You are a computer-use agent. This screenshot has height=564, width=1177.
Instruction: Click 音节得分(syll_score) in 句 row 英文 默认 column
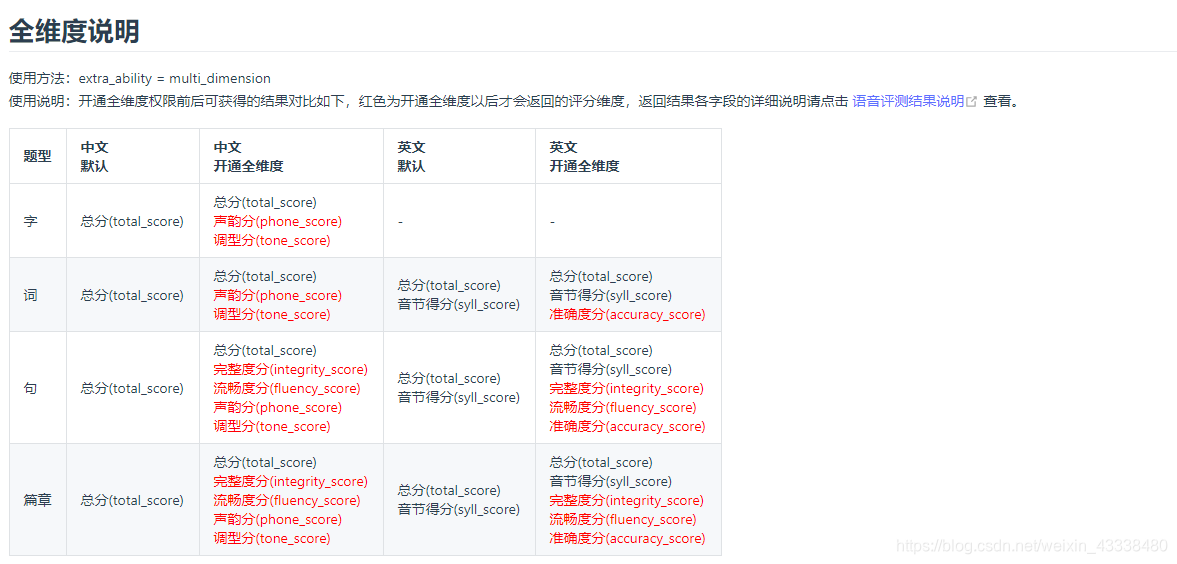(459, 397)
